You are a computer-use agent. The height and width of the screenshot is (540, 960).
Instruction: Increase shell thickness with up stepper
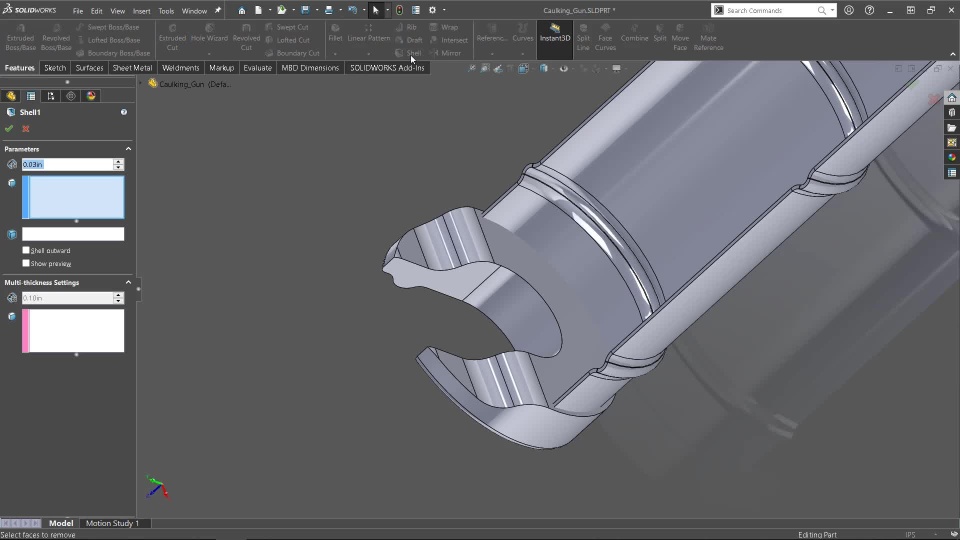[118, 161]
